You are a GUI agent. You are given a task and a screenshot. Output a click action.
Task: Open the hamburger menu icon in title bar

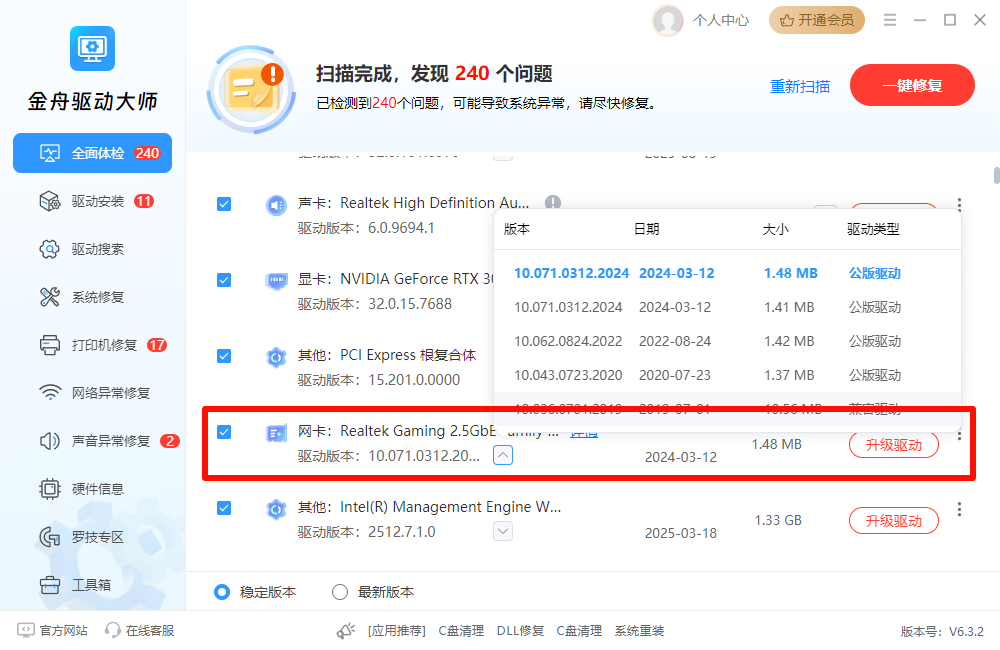click(x=890, y=20)
